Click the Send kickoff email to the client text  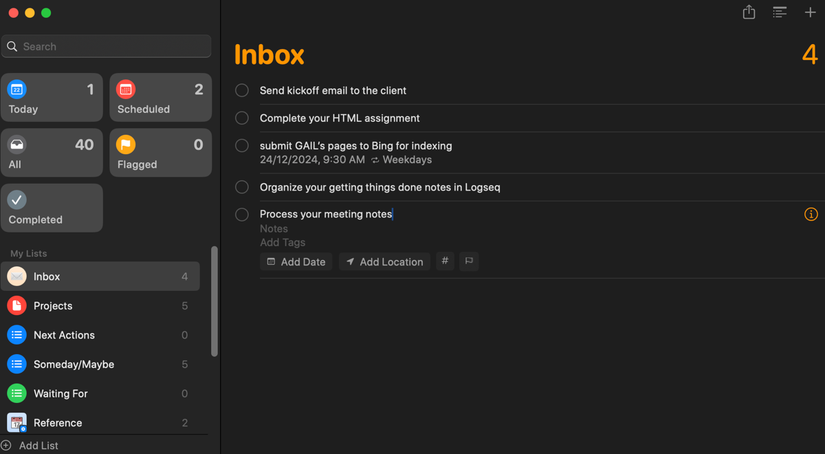333,90
